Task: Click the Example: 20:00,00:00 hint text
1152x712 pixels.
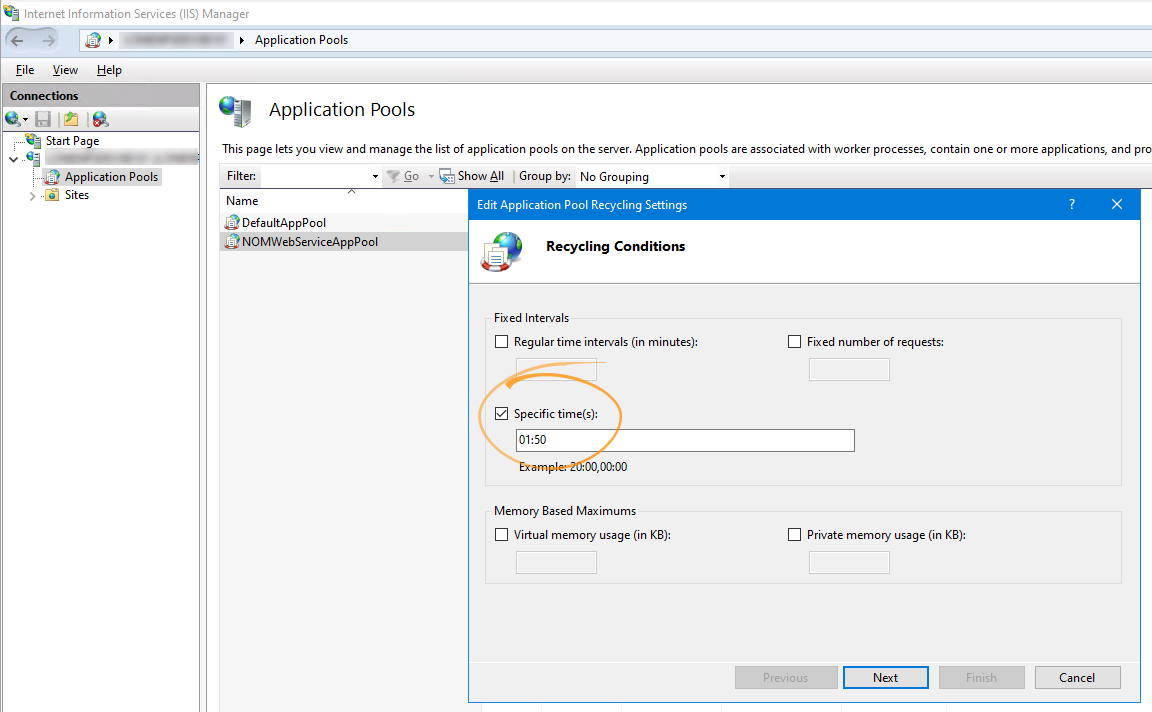Action: pyautogui.click(x=573, y=467)
